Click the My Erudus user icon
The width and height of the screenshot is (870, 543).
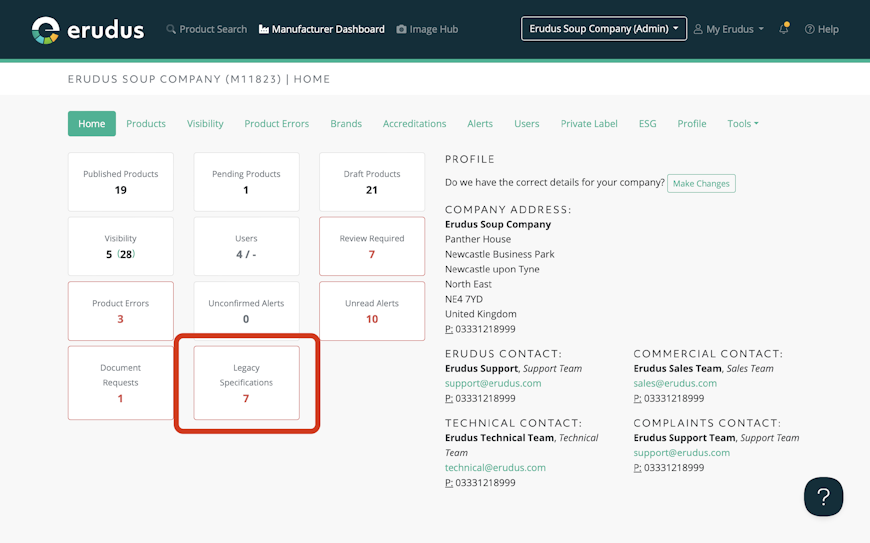(x=698, y=29)
